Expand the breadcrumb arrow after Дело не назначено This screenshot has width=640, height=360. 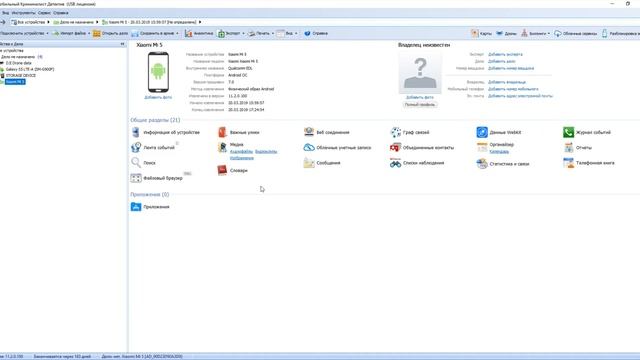tap(97, 22)
